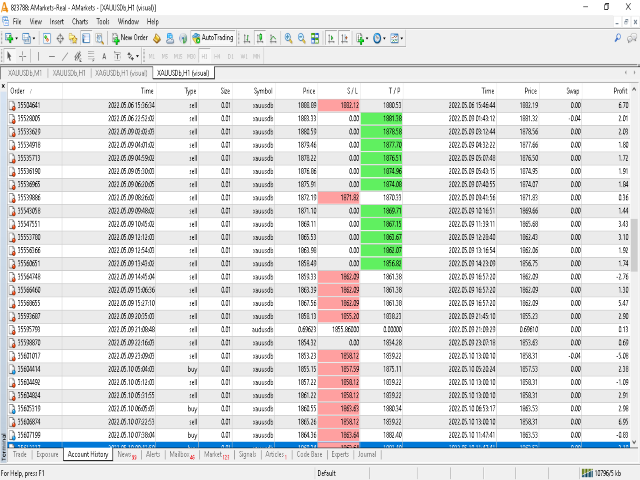The width and height of the screenshot is (640, 480).
Task: Select the Trendline drawing tool
Action: tap(66, 56)
